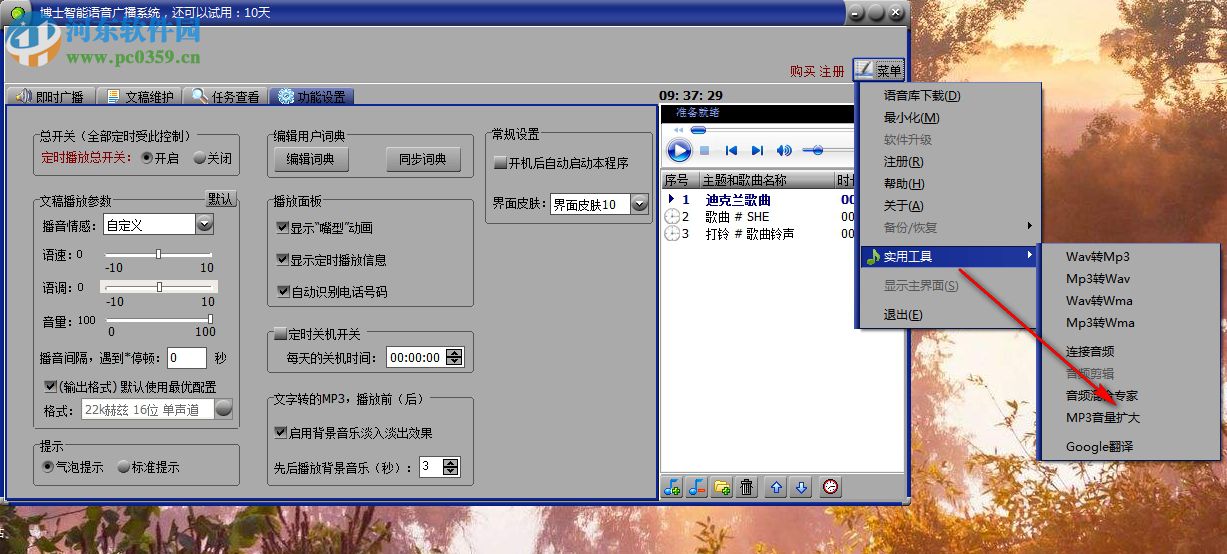
Task: Mute via the player speaker icon
Action: click(785, 151)
